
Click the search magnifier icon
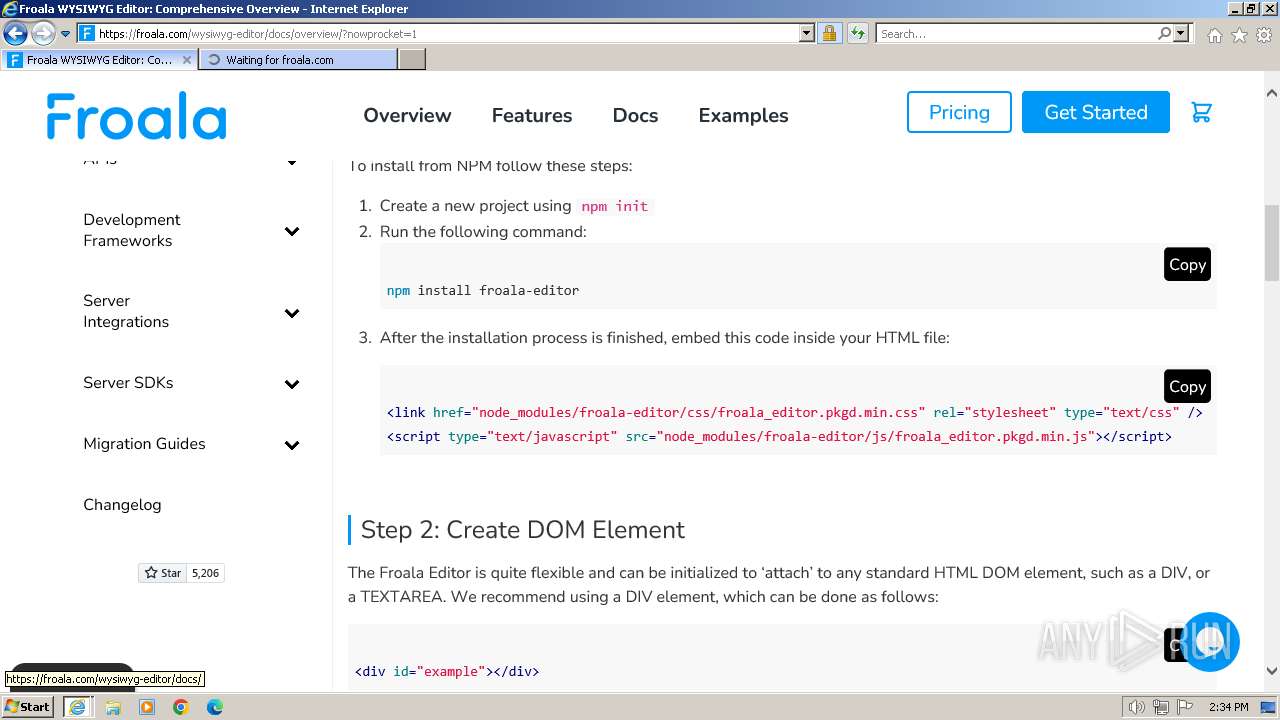[1164, 33]
